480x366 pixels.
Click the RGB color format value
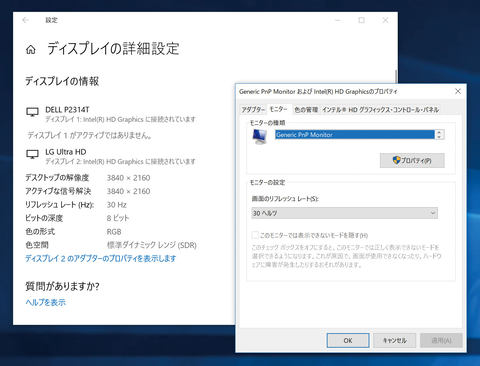coord(114,231)
